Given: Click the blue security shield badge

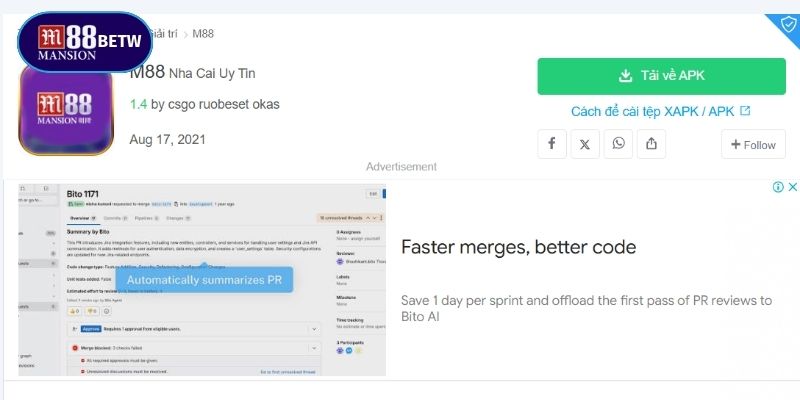Looking at the screenshot, I should point(788,26).
